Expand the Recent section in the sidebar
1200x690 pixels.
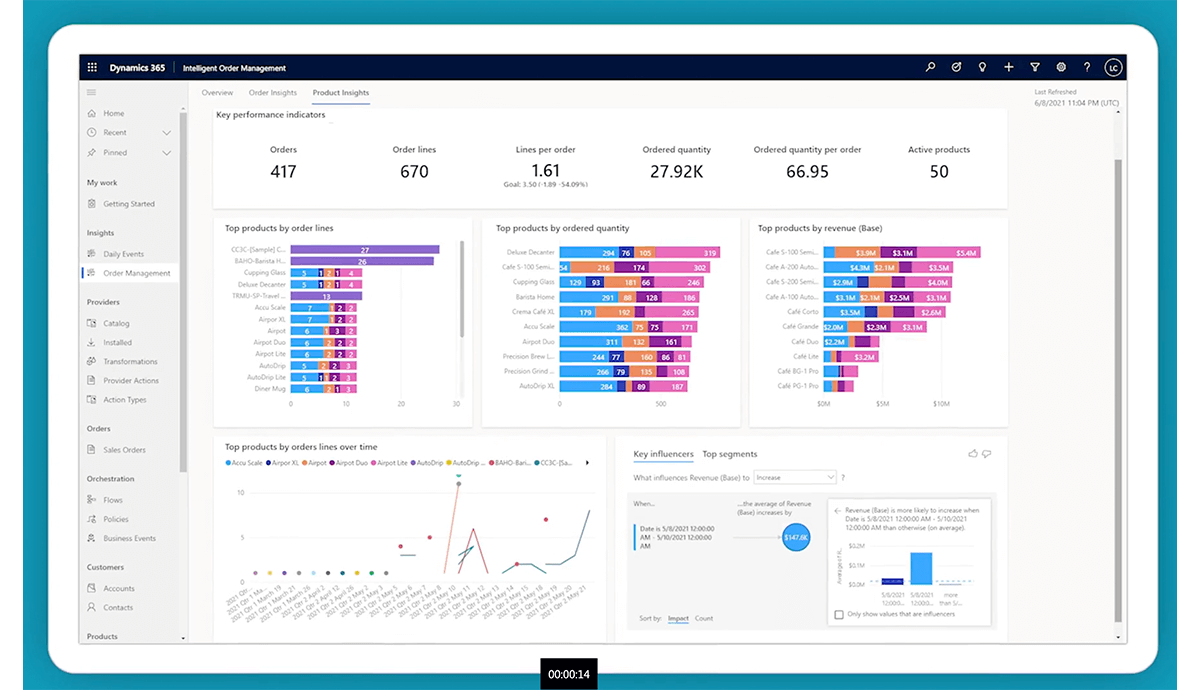coord(166,132)
